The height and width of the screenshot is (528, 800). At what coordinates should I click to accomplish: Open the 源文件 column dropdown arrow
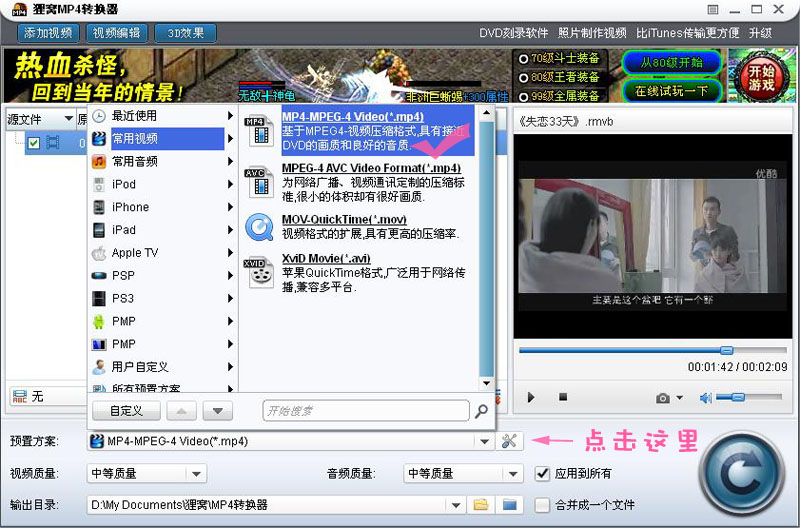69,119
